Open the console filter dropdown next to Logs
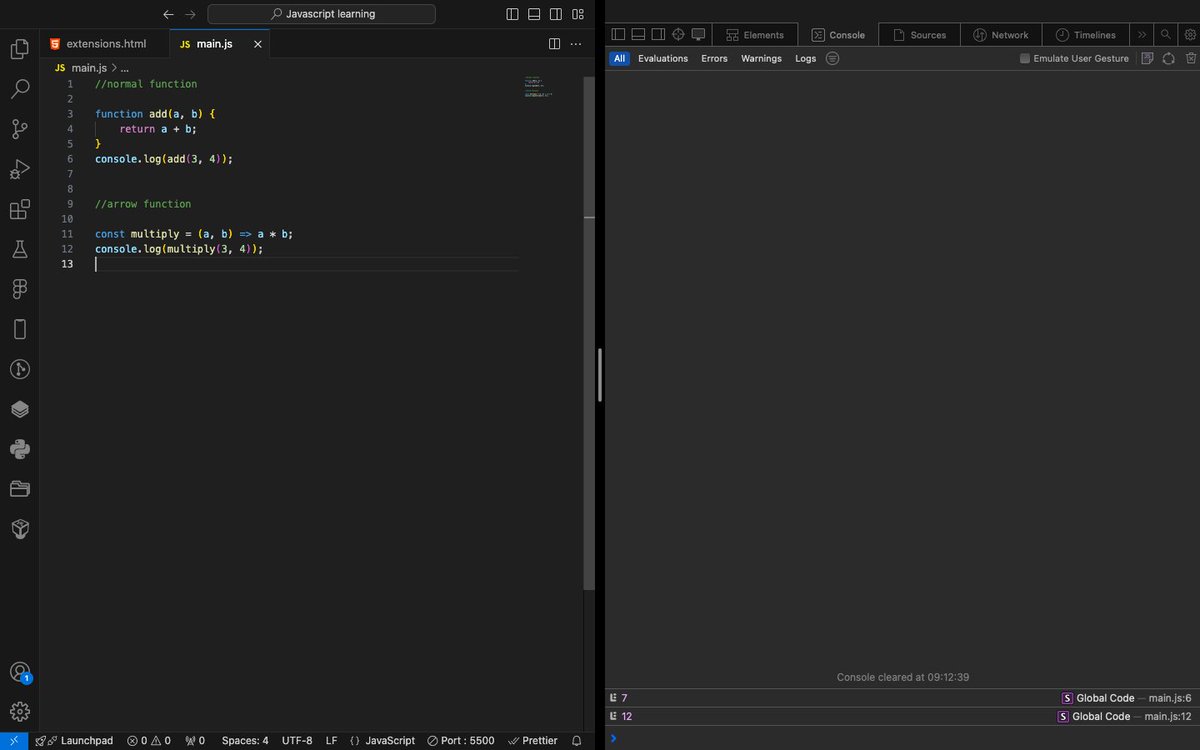 click(x=831, y=58)
